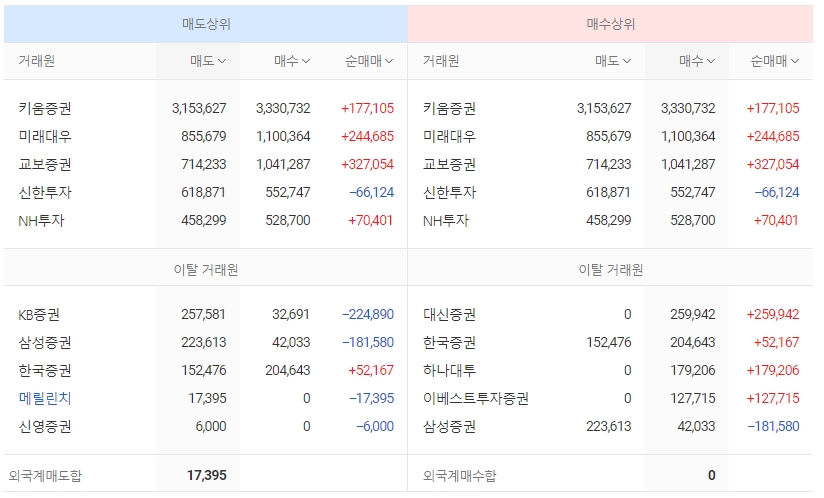Sort 매도상위 table by 순매매 column
This screenshot has height=498, width=824.
coord(369,61)
